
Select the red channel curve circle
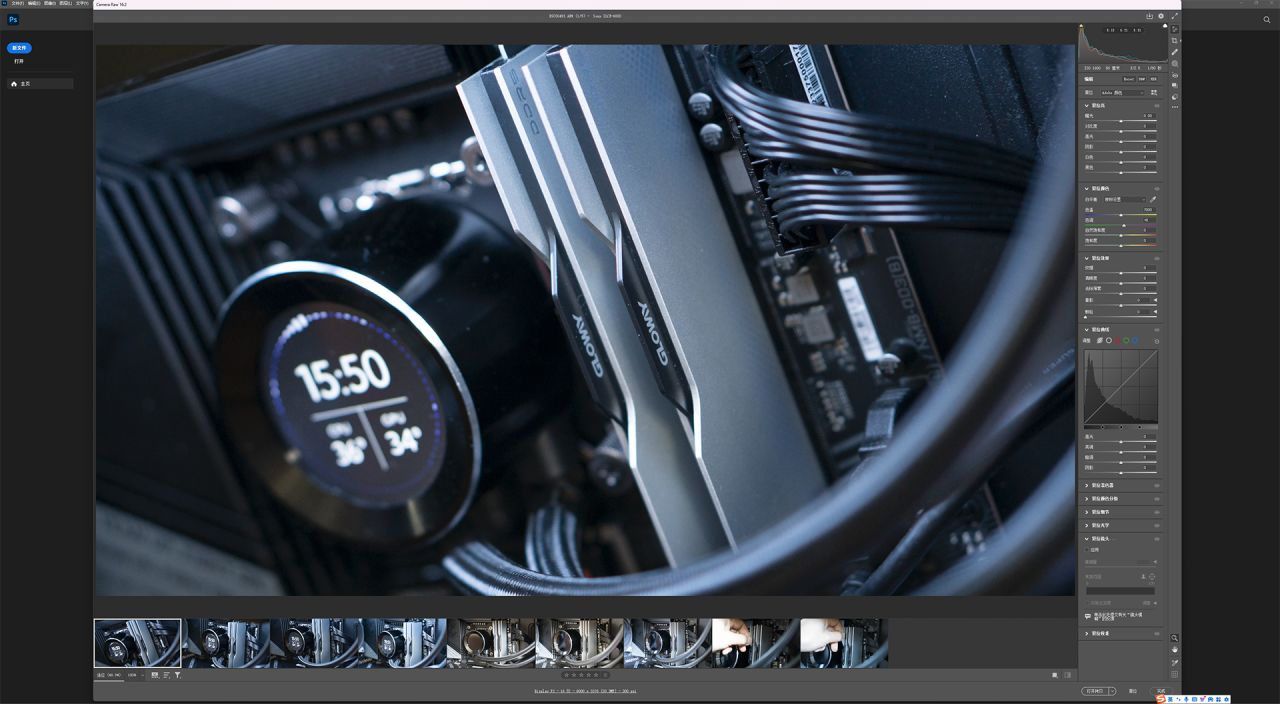tap(1117, 341)
